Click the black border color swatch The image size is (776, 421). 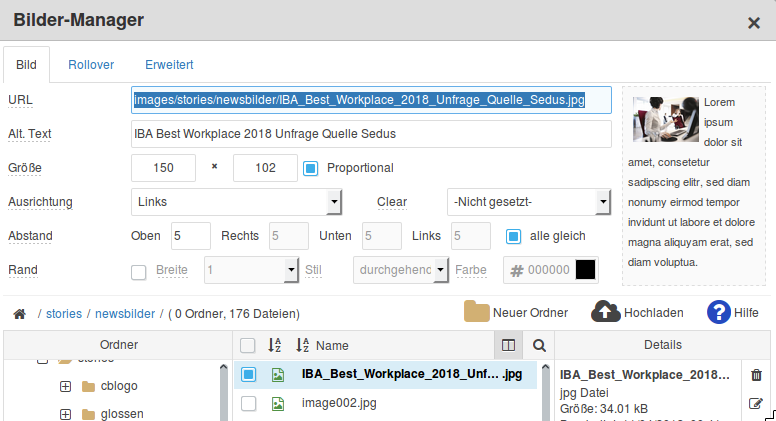(586, 270)
